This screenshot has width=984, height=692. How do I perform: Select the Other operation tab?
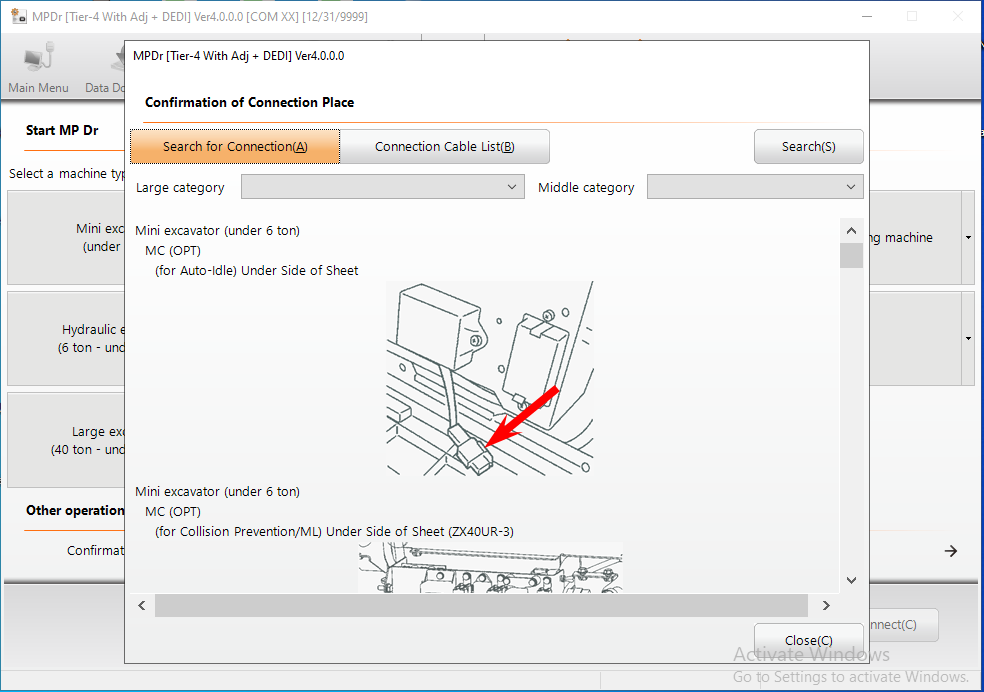point(74,511)
